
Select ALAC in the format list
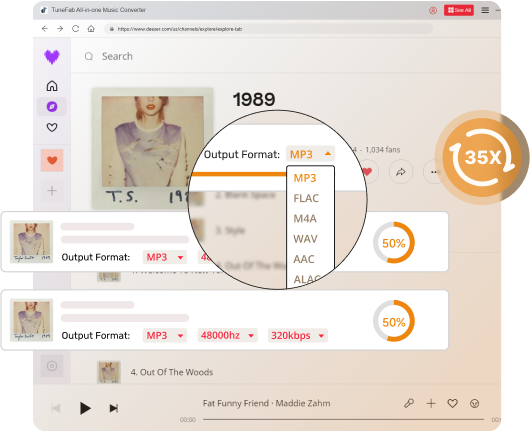306,279
